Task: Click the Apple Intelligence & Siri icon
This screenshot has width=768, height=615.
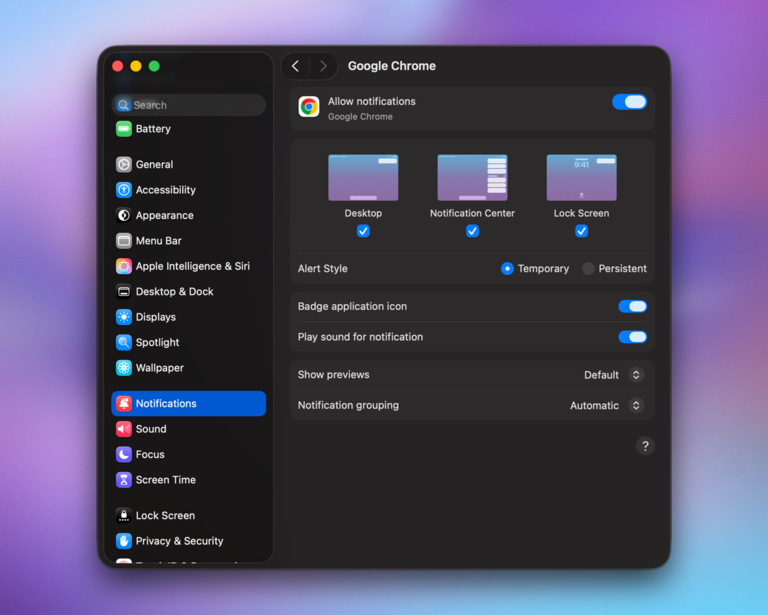Action: click(123, 266)
